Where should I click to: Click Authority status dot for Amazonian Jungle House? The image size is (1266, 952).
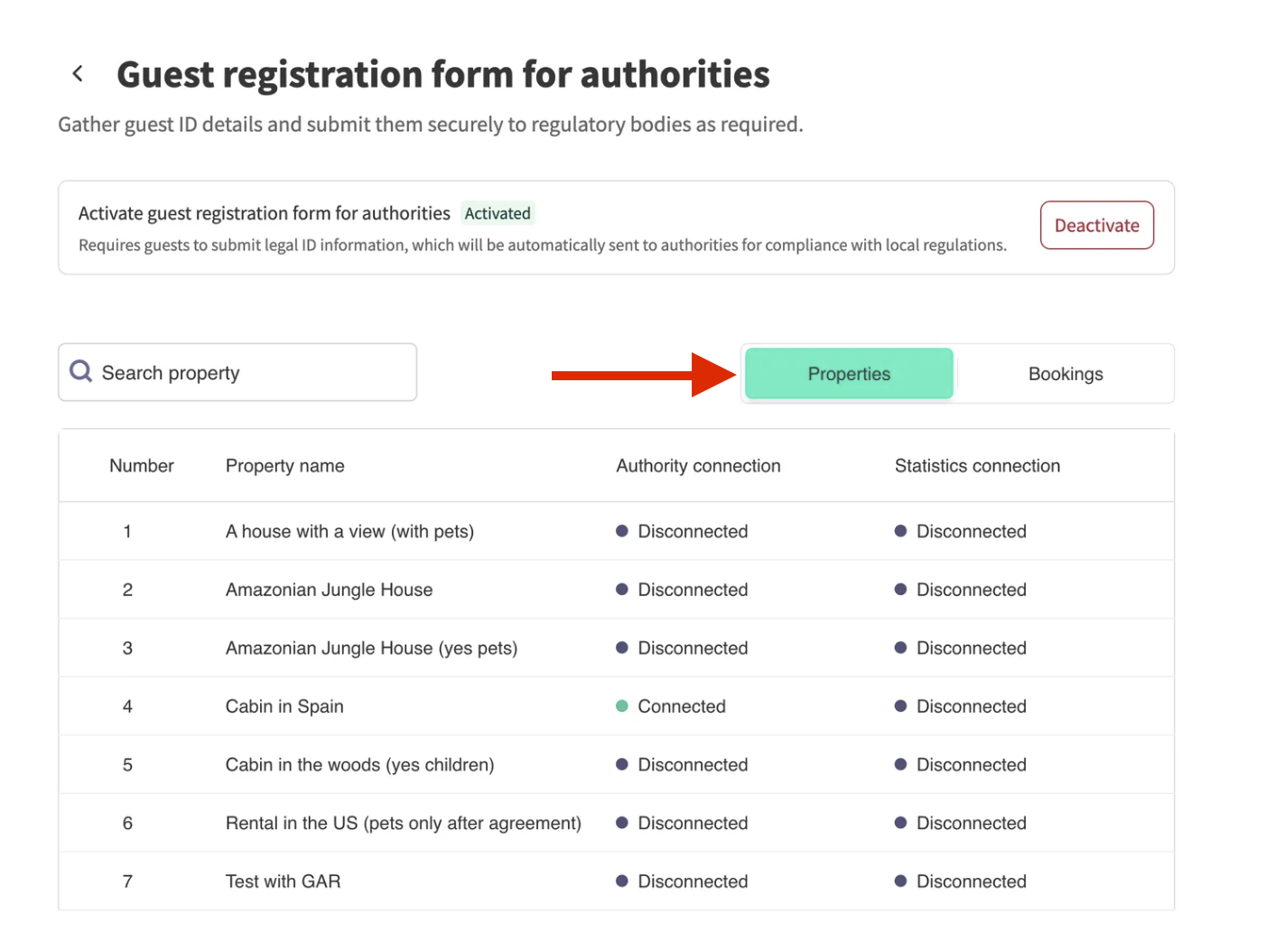622,590
